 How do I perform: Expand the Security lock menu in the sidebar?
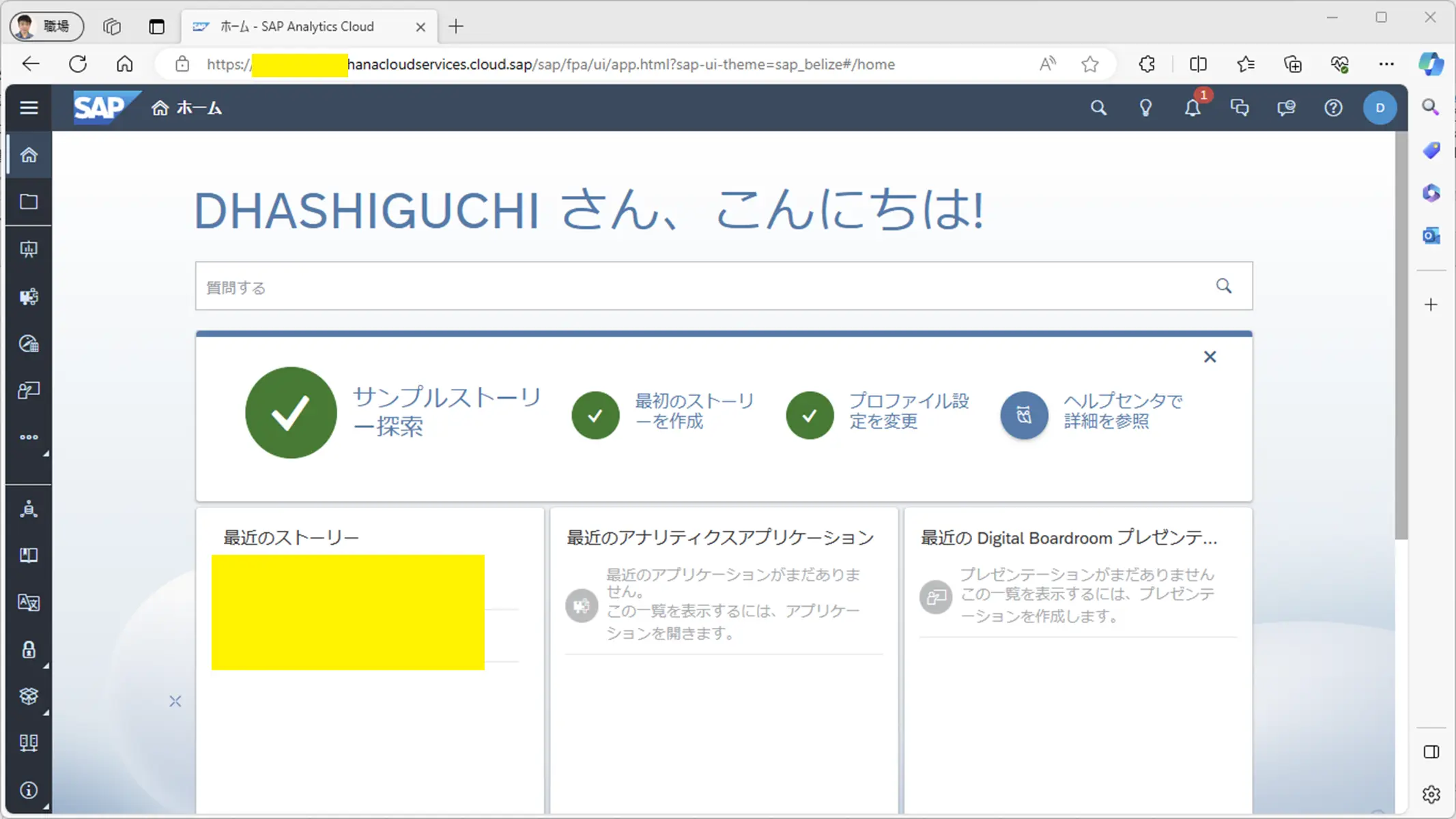click(x=29, y=650)
